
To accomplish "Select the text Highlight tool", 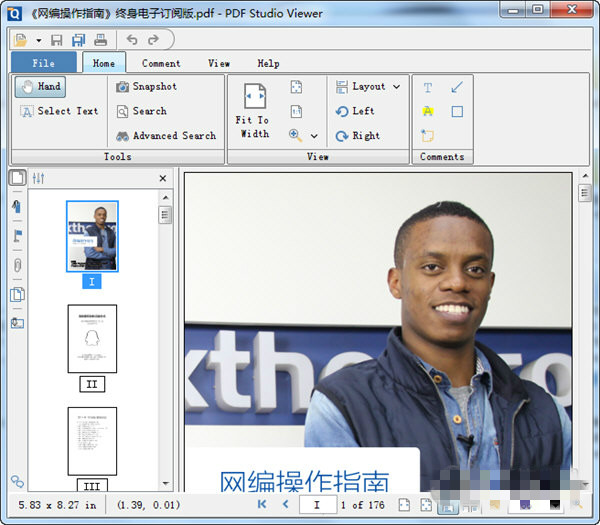I will [x=428, y=111].
